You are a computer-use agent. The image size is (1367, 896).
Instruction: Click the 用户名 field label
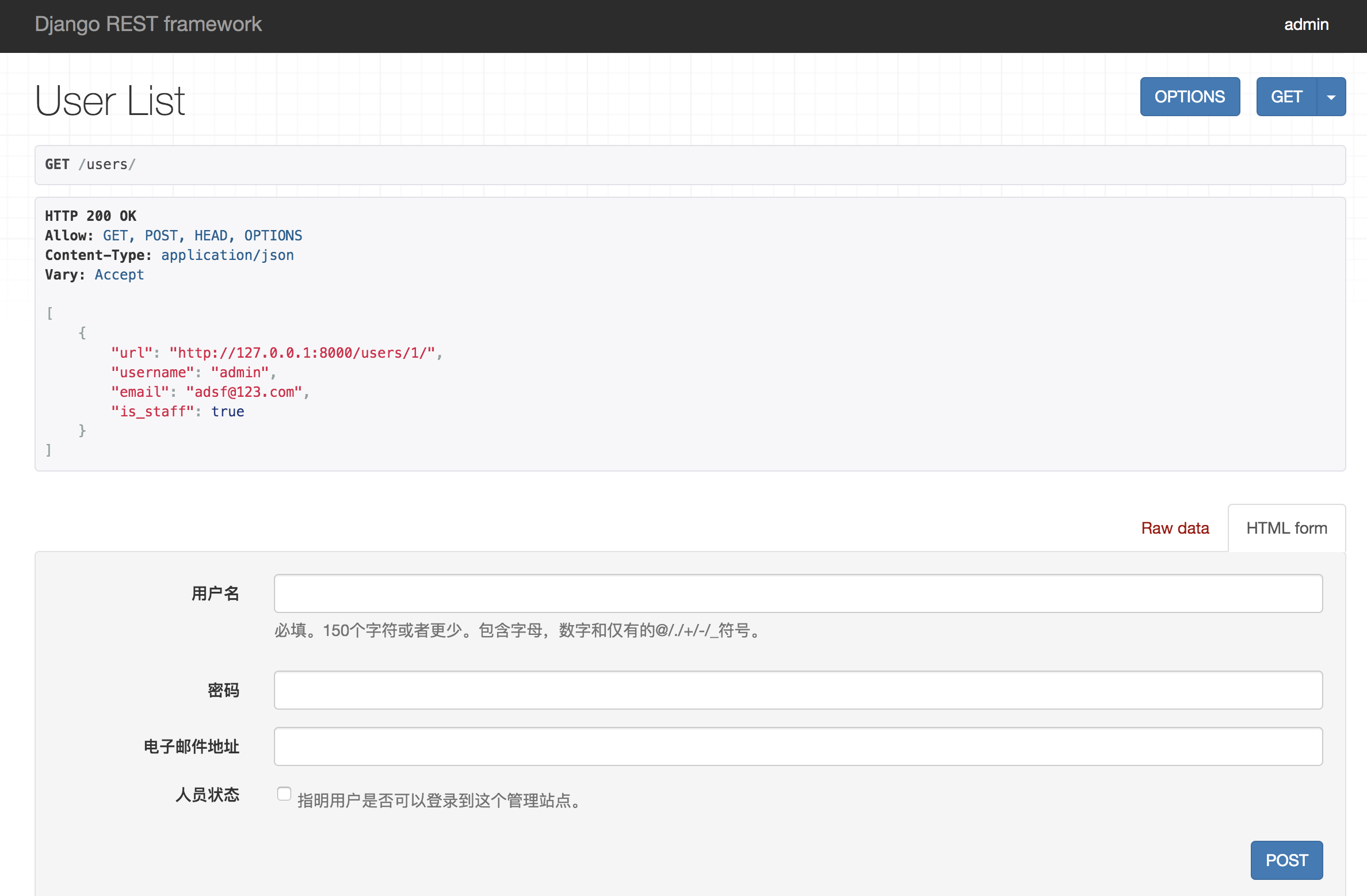coord(215,593)
